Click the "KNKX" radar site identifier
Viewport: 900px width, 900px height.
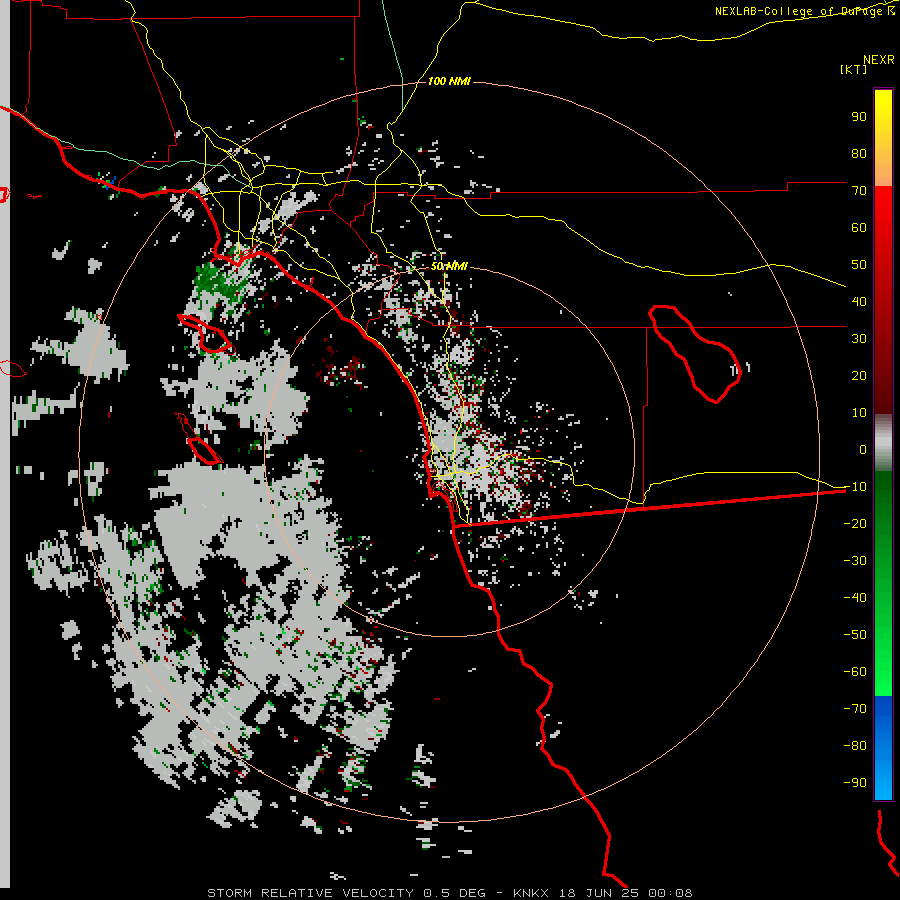pyautogui.click(x=531, y=893)
